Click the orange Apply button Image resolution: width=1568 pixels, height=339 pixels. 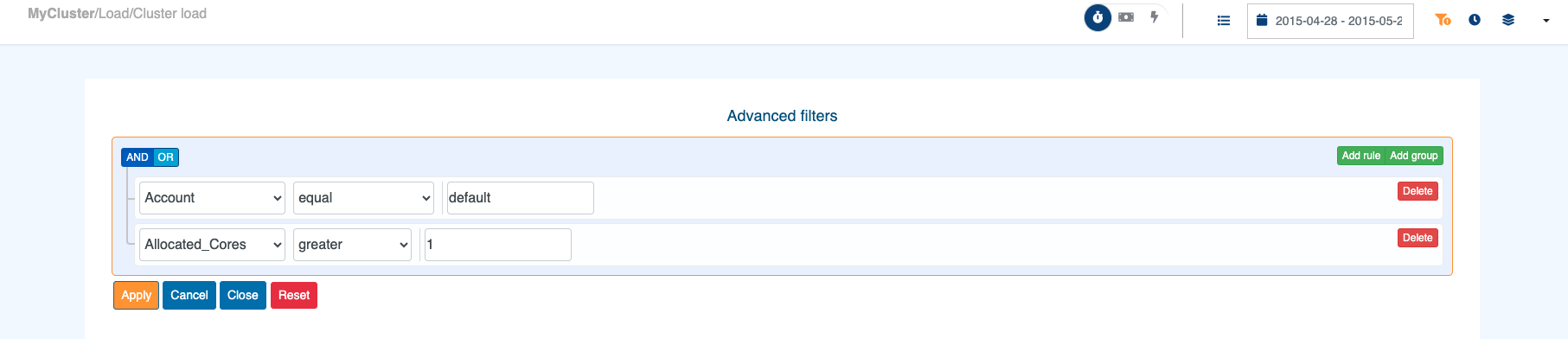click(x=136, y=295)
